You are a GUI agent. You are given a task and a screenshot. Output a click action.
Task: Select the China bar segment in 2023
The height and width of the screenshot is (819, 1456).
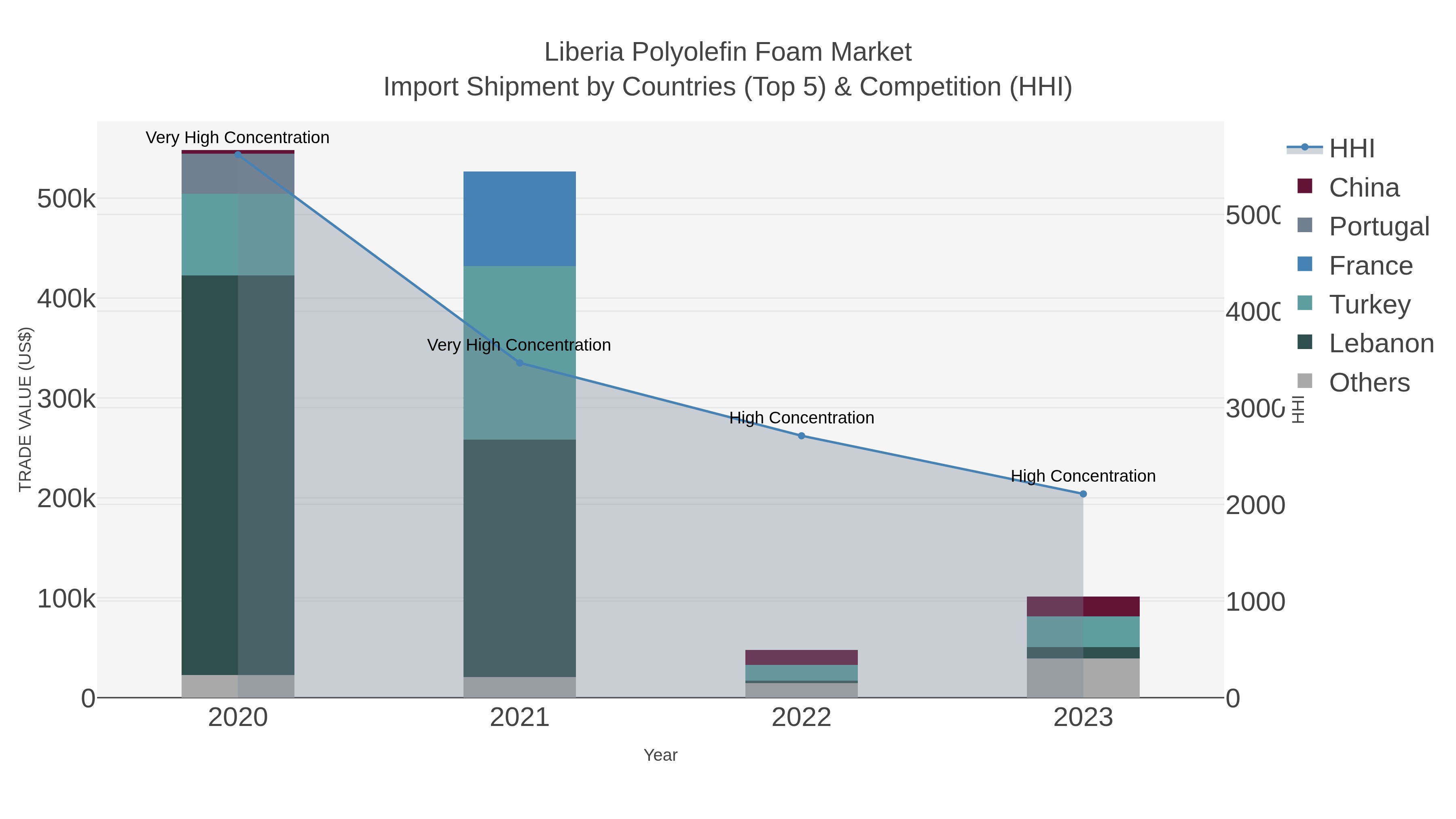point(1083,607)
